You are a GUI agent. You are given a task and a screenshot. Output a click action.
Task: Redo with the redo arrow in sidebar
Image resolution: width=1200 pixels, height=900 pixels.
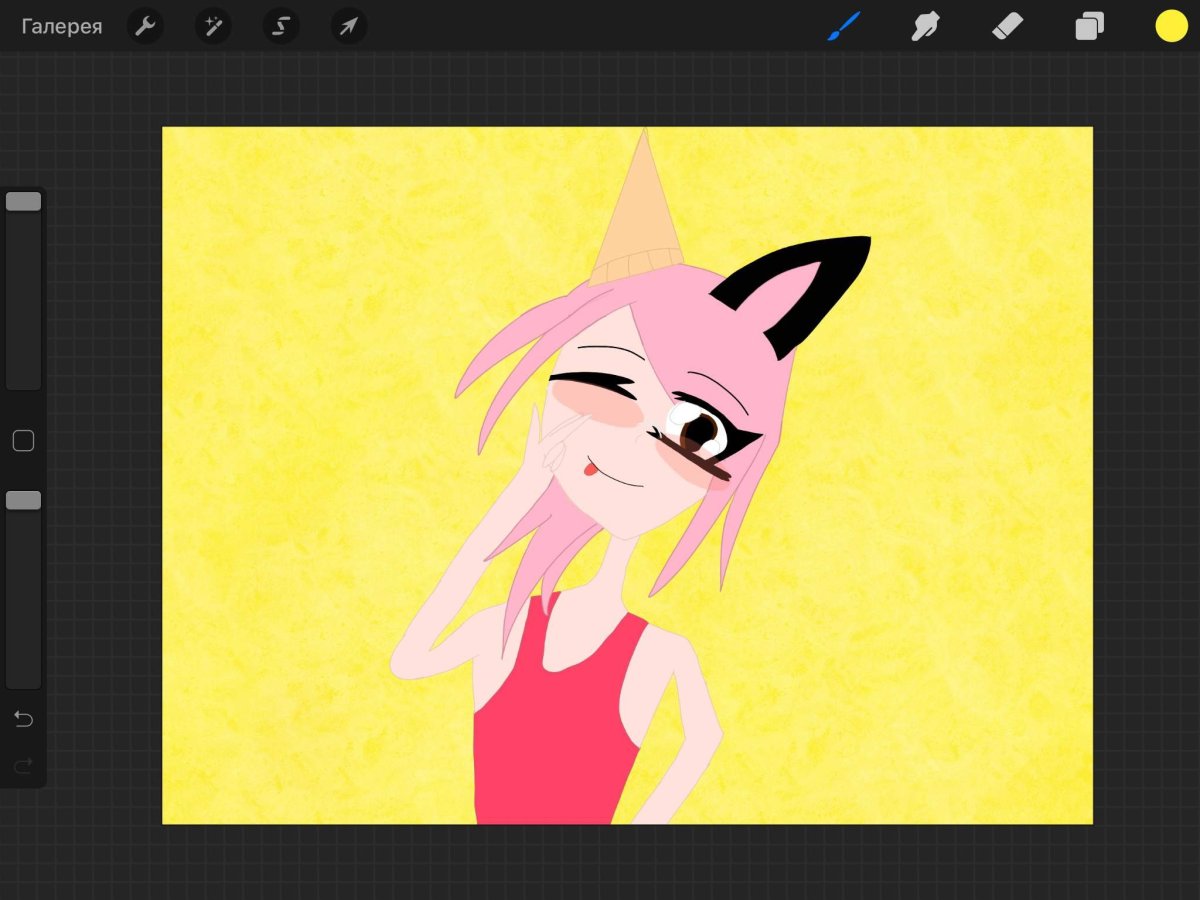pos(23,766)
